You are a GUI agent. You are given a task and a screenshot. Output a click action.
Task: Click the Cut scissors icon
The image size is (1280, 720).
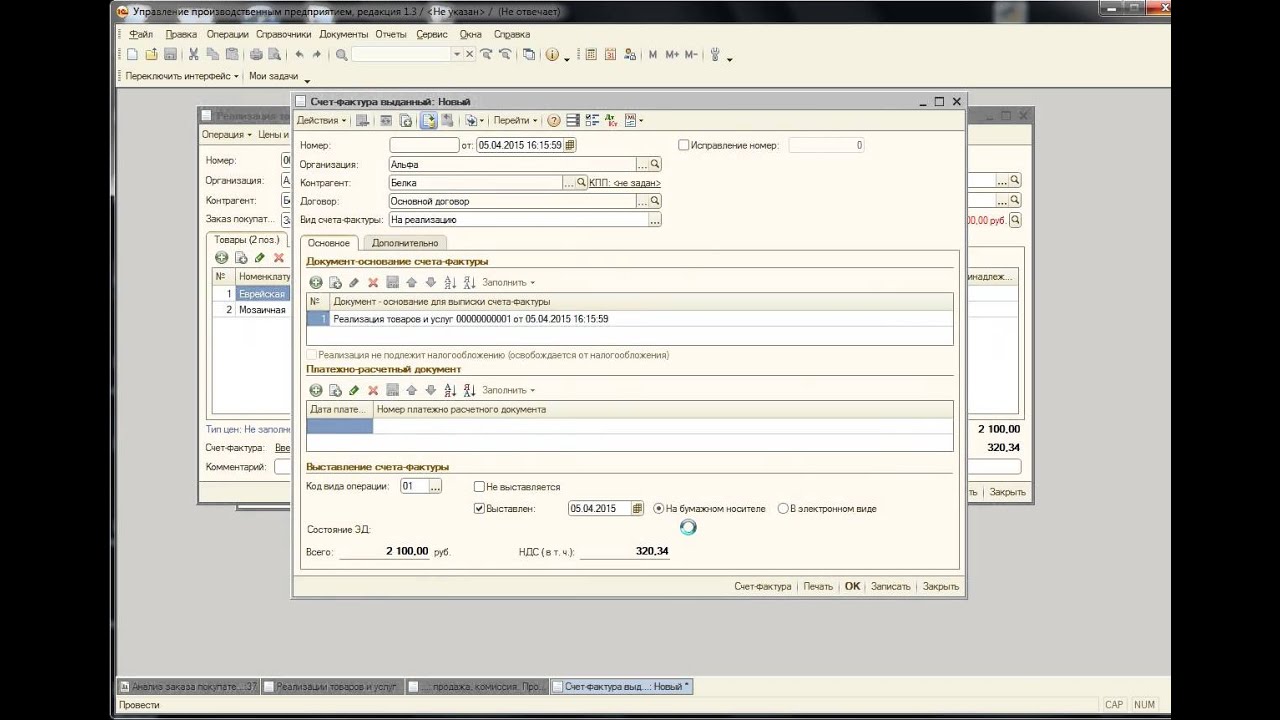(194, 54)
